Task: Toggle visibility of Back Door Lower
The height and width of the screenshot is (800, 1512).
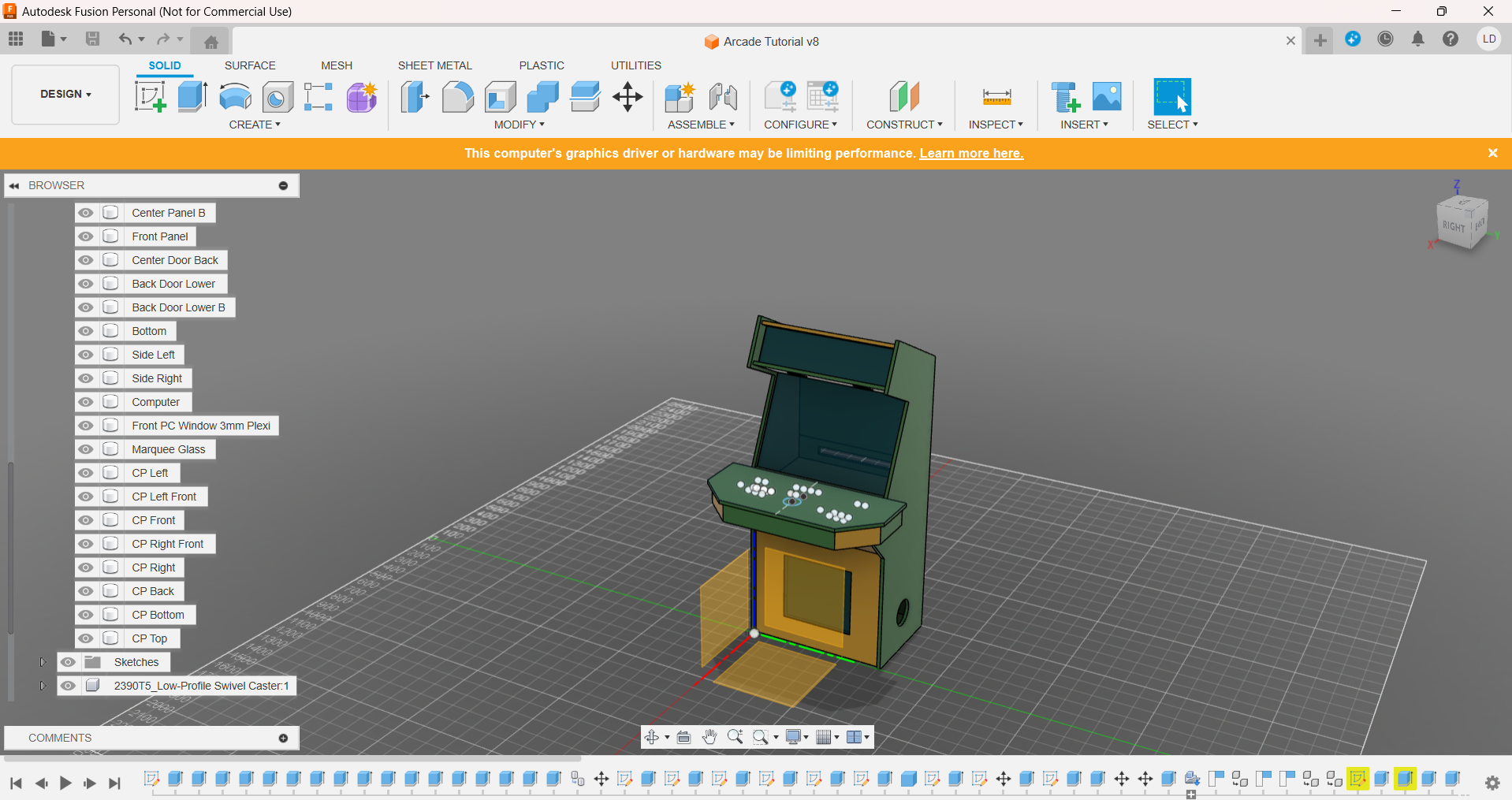Action: (x=86, y=284)
